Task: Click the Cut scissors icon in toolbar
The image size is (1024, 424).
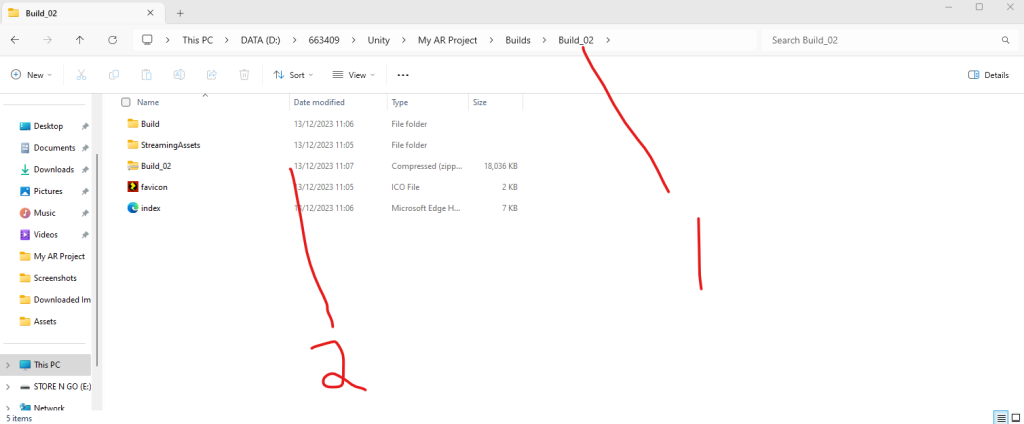Action: (82, 75)
